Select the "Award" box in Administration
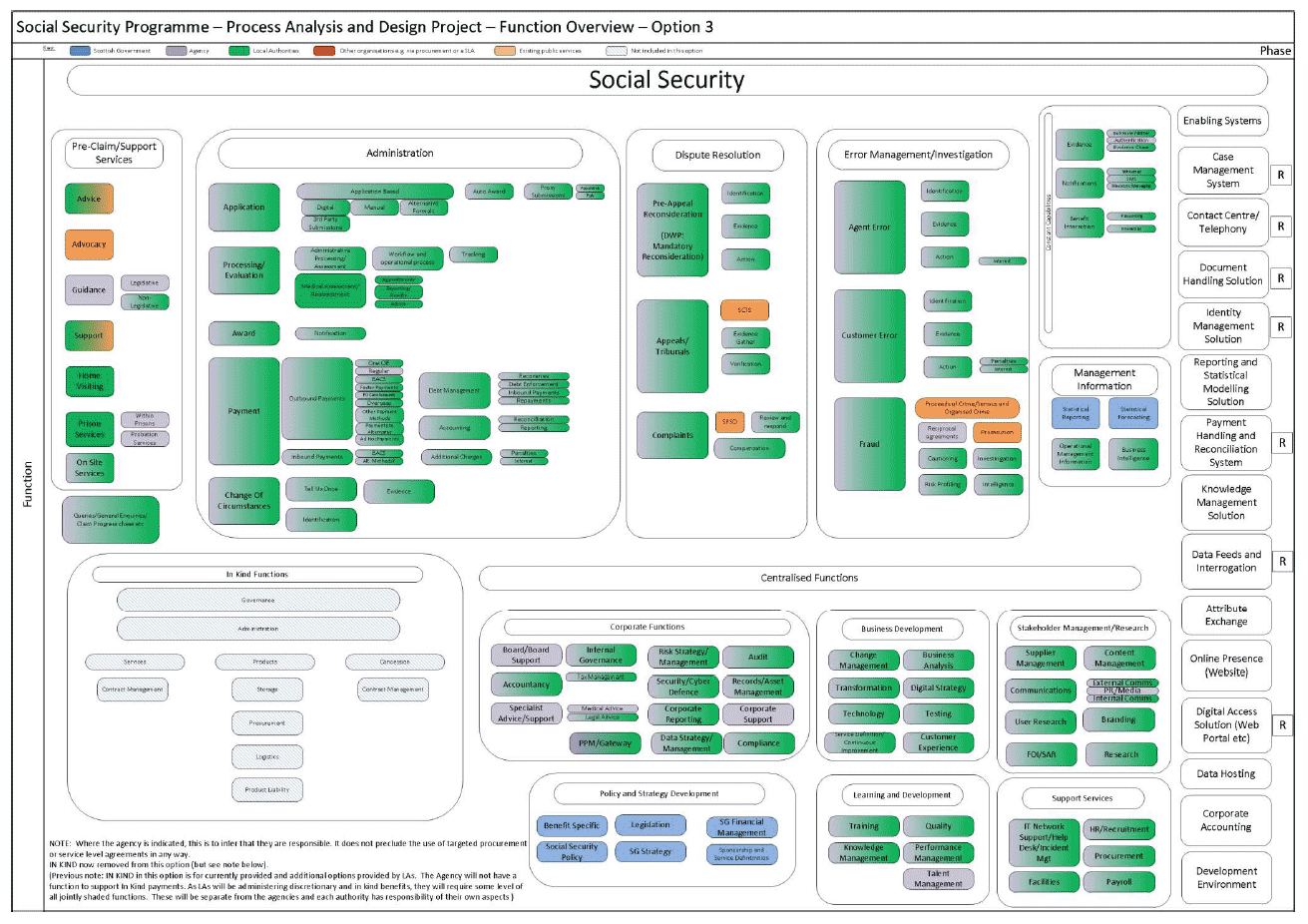Image resolution: width=1308 pixels, height=924 pixels. click(x=243, y=333)
